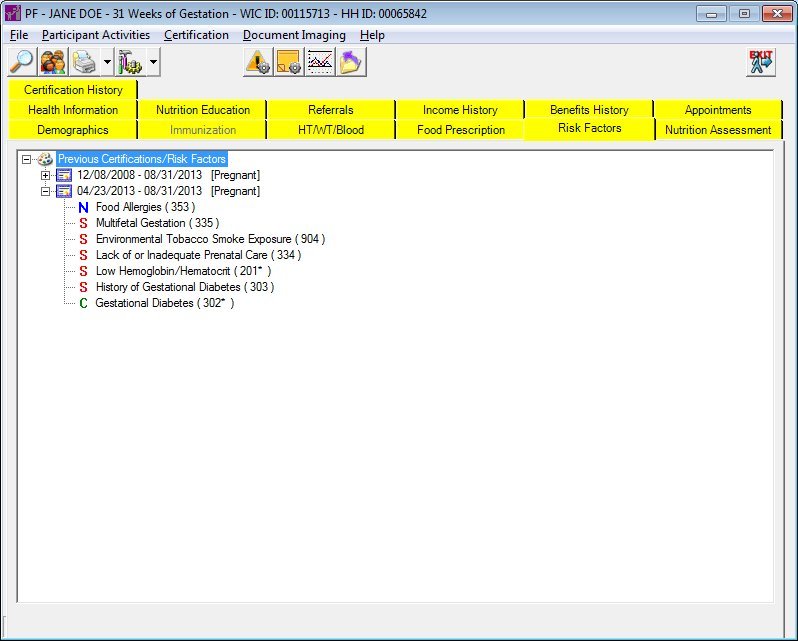Click the warning triangle alerts icon

point(258,62)
